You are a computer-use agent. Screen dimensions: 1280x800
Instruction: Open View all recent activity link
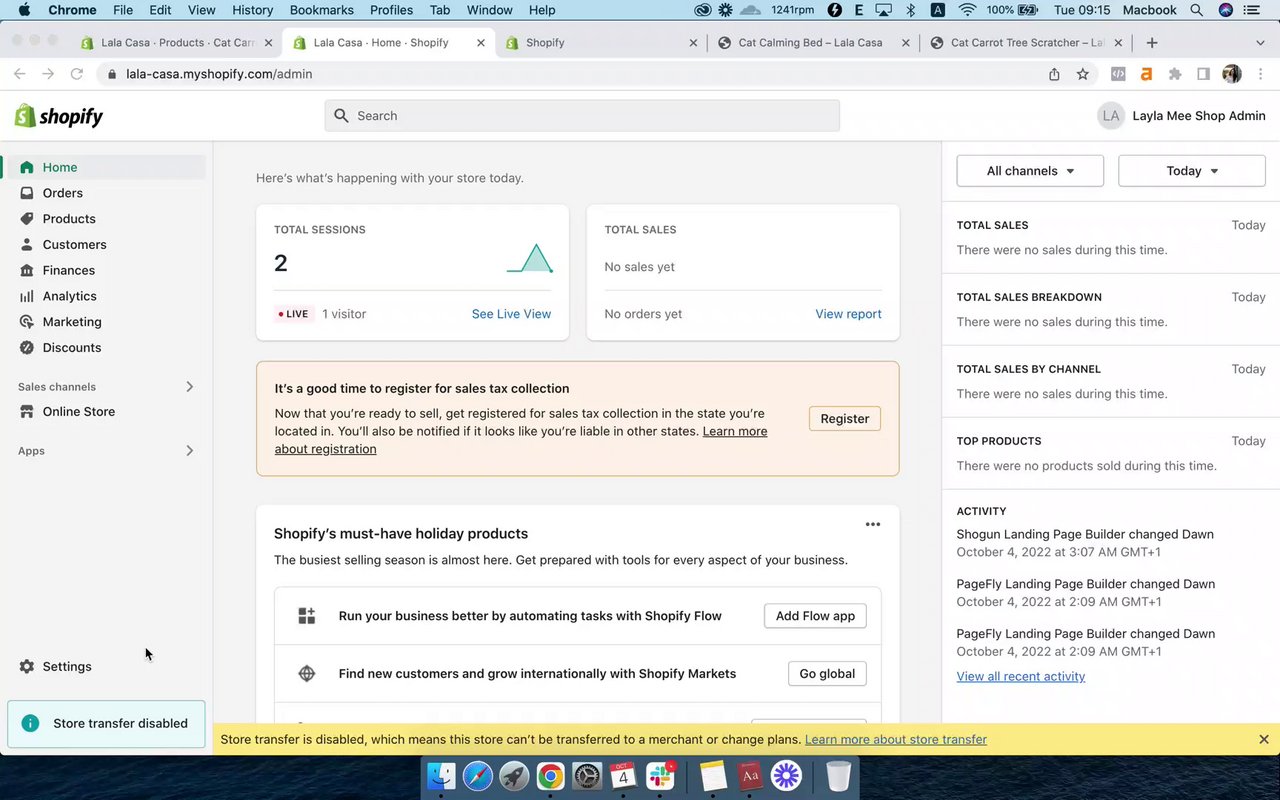tap(1020, 677)
